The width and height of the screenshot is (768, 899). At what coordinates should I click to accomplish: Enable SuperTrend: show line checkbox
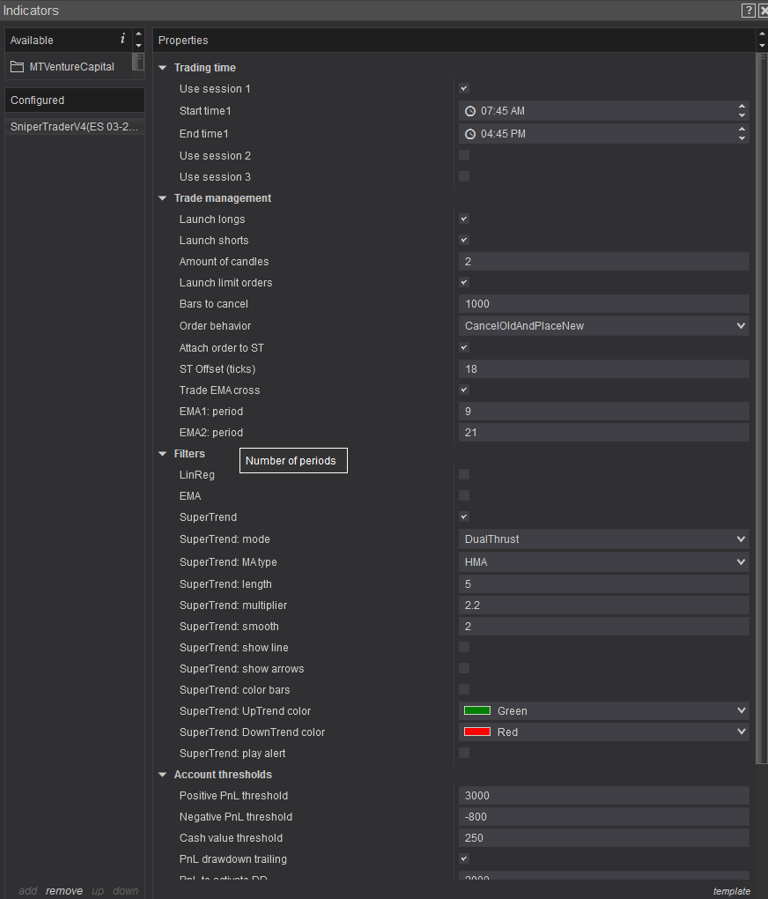(x=464, y=647)
